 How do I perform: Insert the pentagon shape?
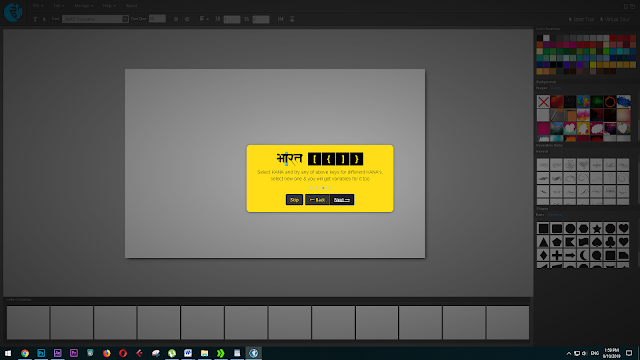557,242
